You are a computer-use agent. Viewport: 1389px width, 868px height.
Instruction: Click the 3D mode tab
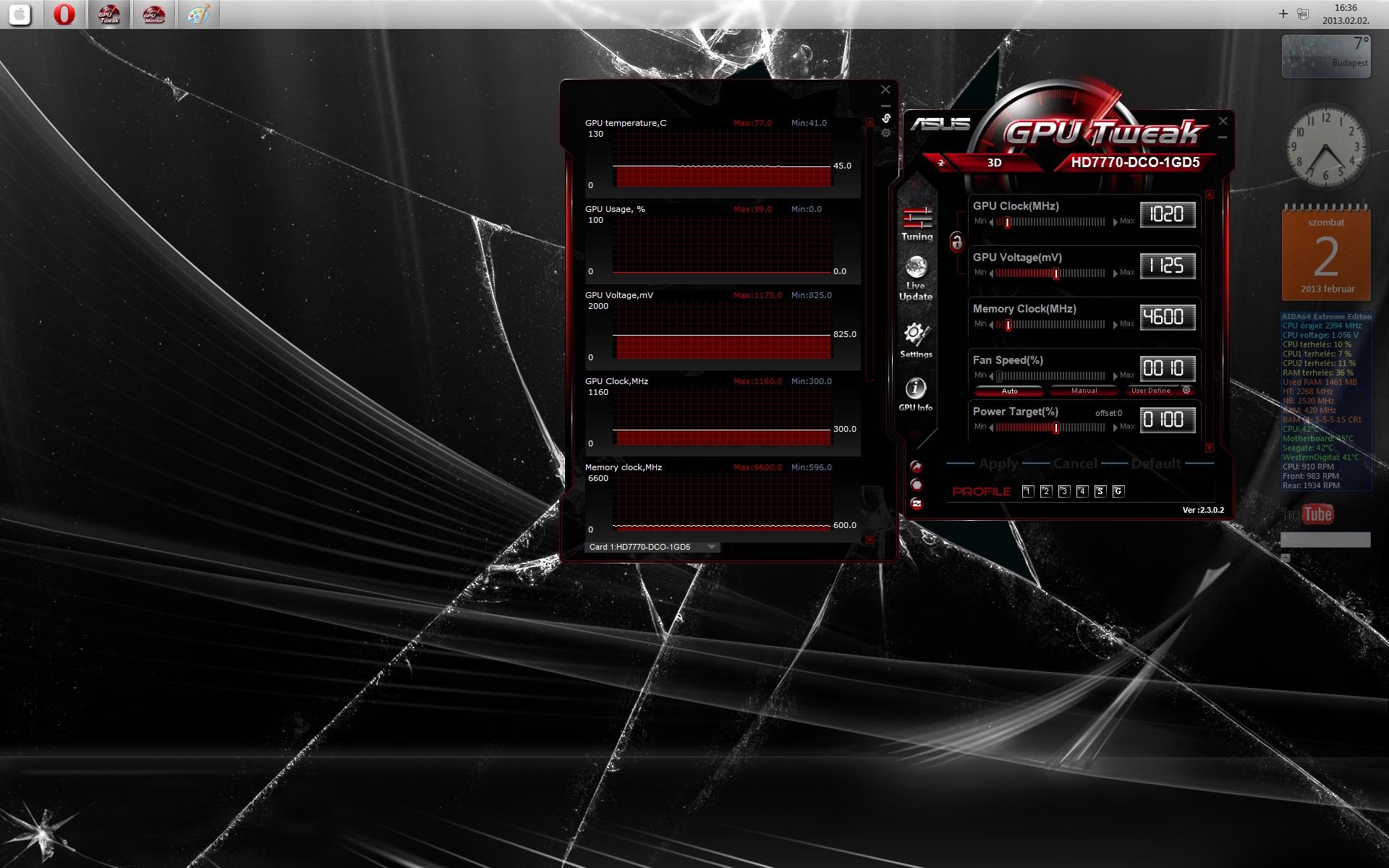click(995, 163)
